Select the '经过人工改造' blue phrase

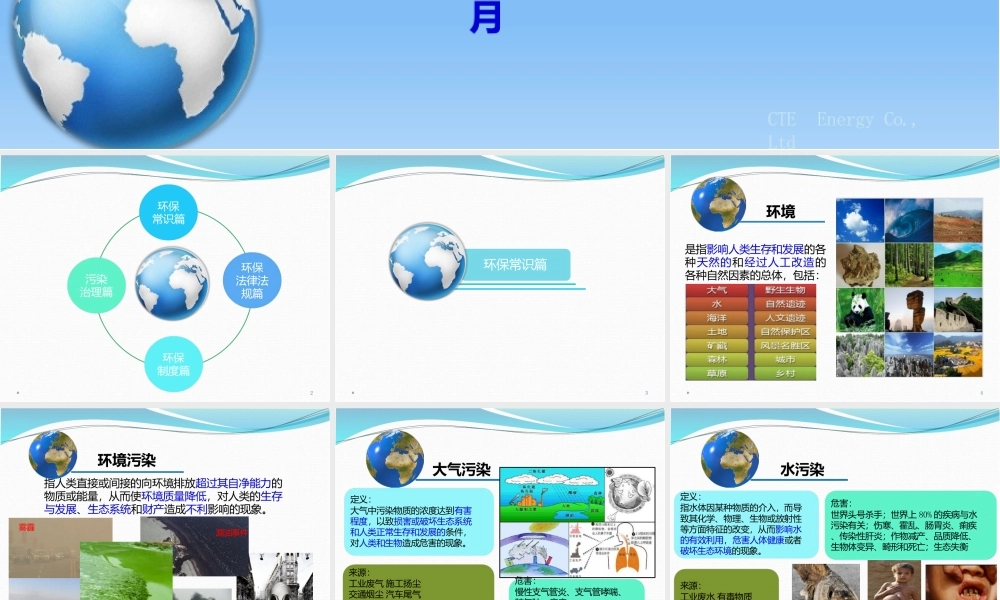779,262
